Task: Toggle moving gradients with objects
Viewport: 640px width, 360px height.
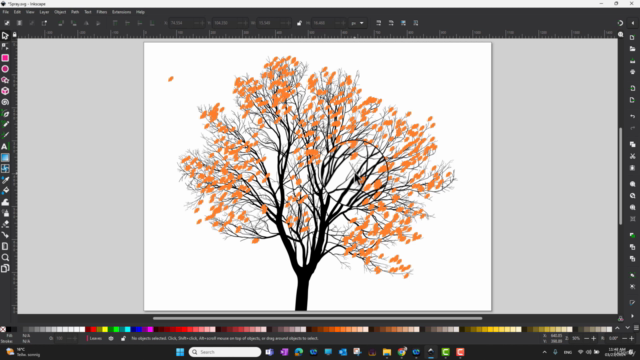Action: [403, 23]
